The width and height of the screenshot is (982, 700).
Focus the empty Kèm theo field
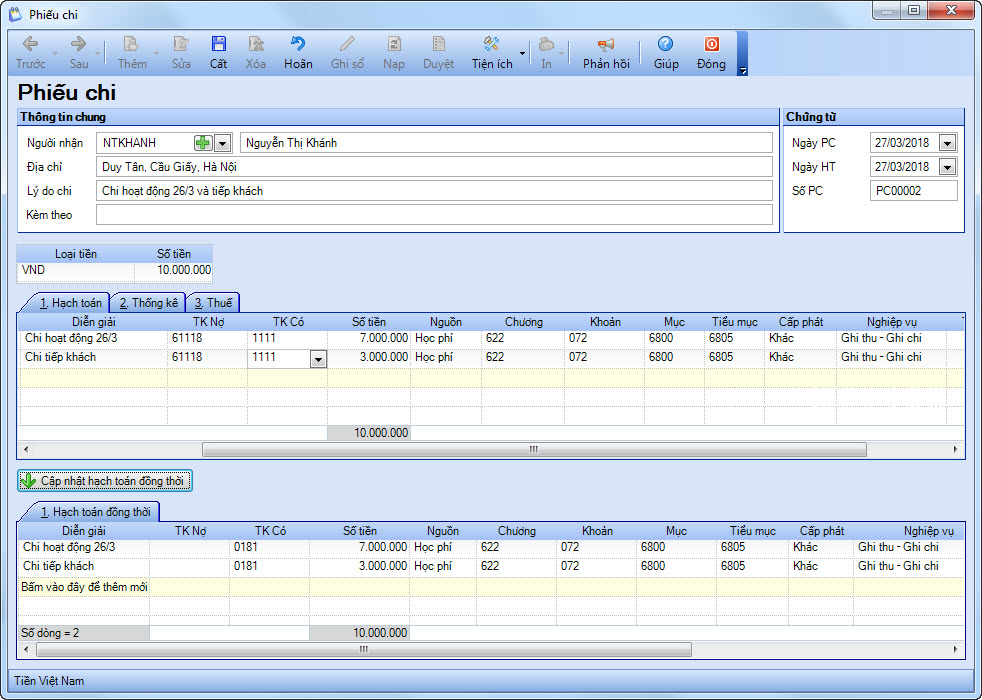[434, 215]
